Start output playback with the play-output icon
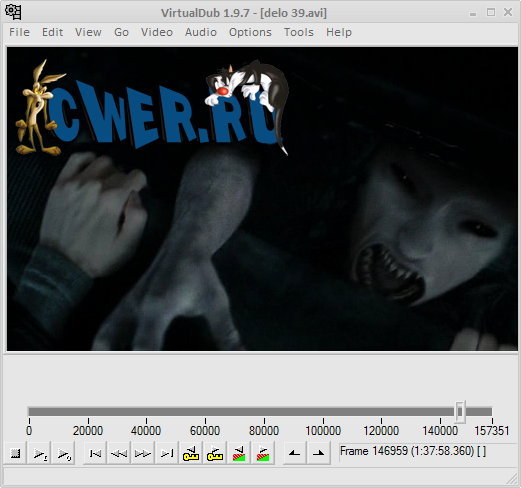The height and width of the screenshot is (488, 521). coord(63,453)
